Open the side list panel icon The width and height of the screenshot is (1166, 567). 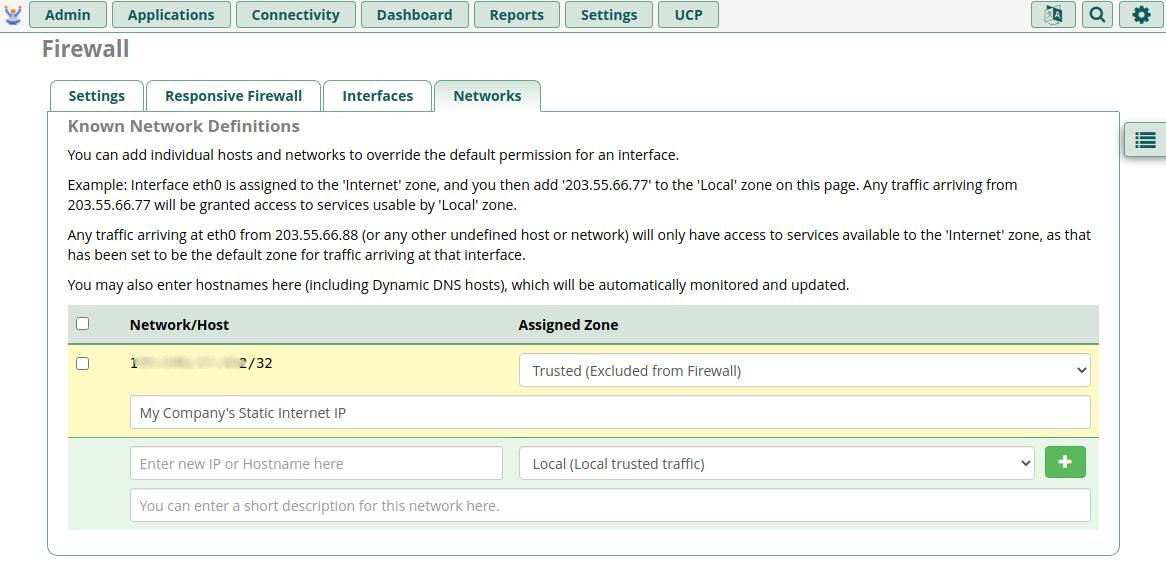(1145, 141)
